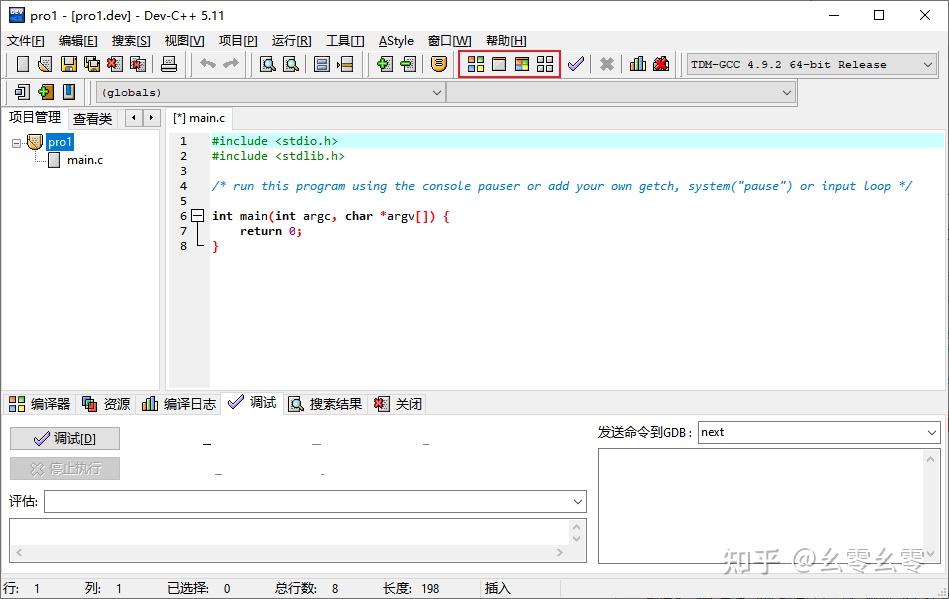
Task: Click the horizontal scrollbar under the 评估 results box
Action: click(289, 552)
